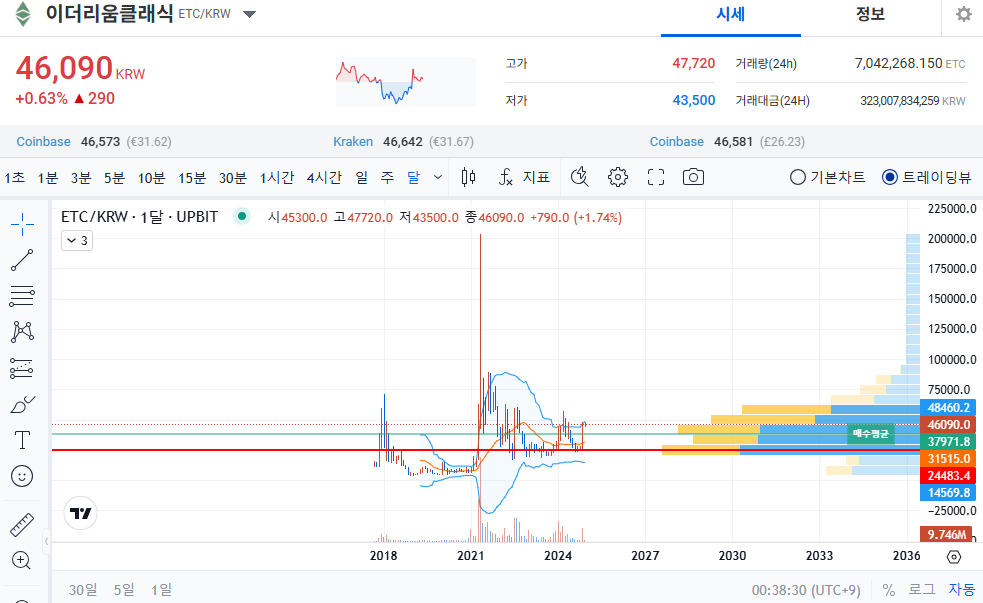Set interval to 1초

[x=15, y=178]
